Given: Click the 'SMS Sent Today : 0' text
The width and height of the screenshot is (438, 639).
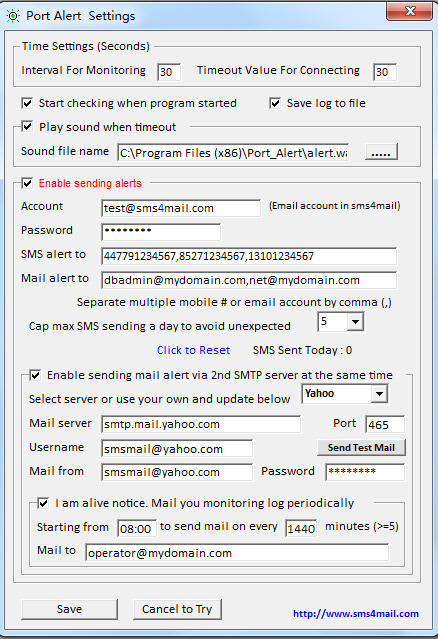Looking at the screenshot, I should pos(302,350).
